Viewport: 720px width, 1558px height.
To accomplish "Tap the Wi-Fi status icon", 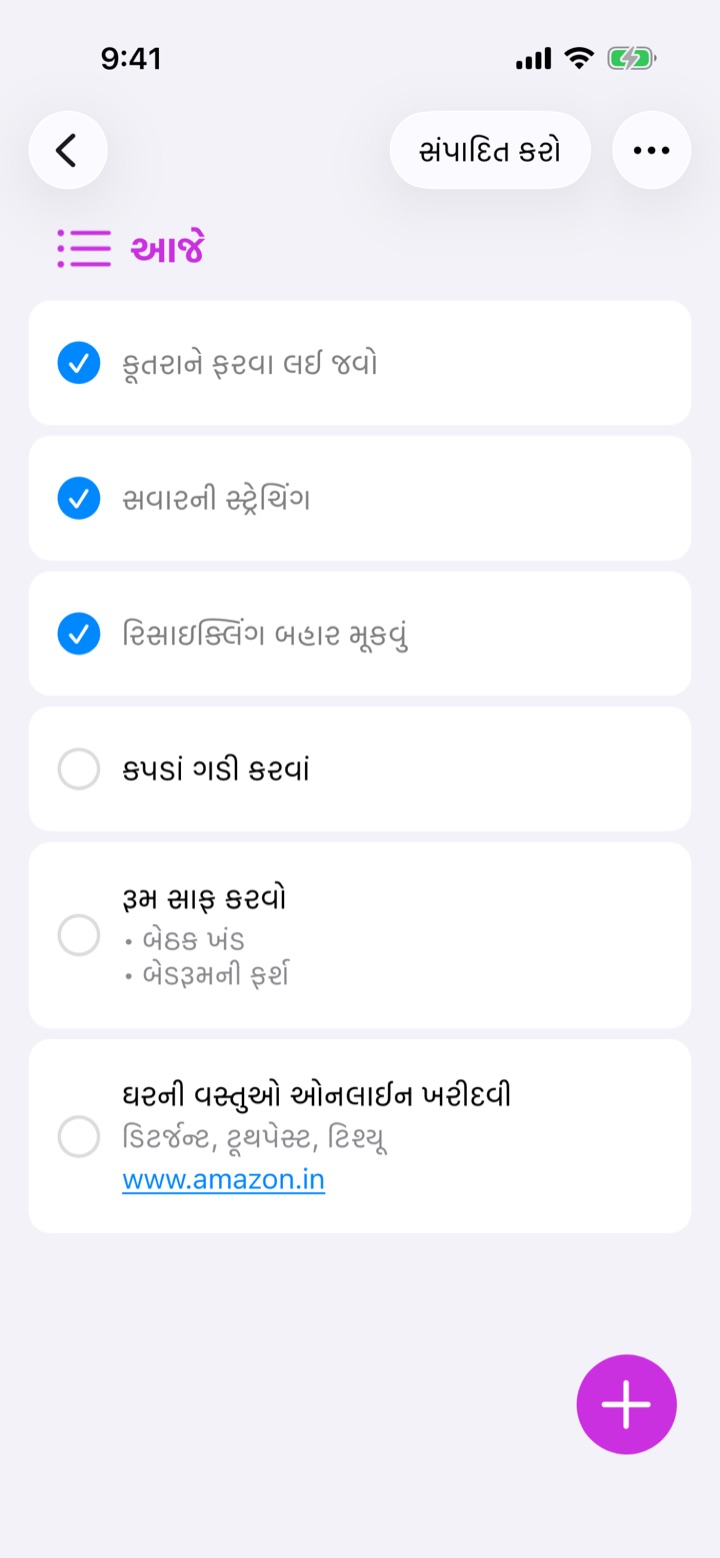I will coord(578,59).
